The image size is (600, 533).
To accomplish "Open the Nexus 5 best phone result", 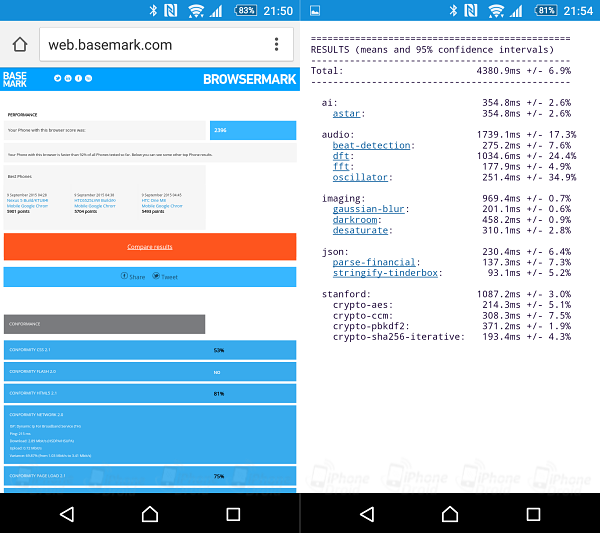I will coord(28,200).
